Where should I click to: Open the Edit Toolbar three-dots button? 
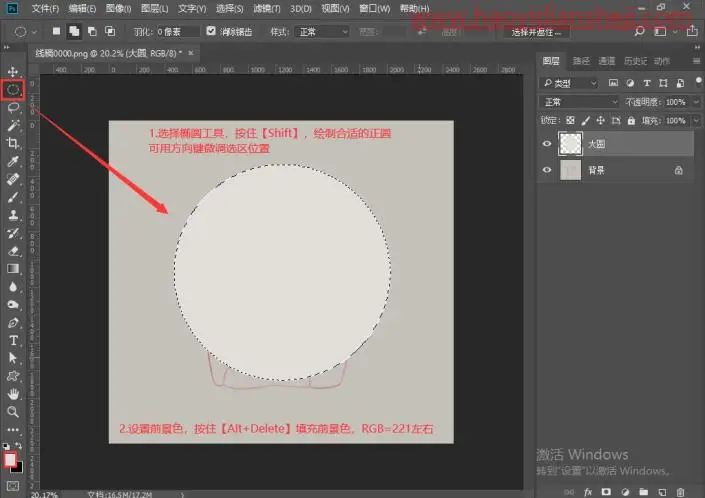coord(13,430)
